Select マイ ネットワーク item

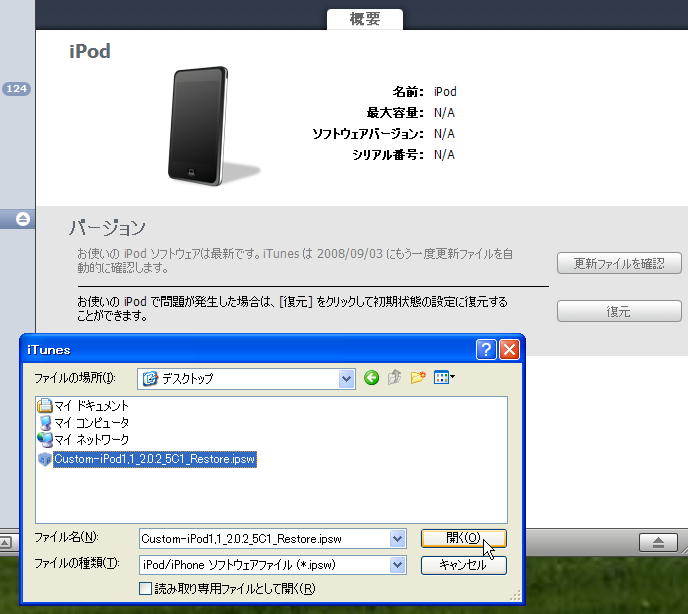coord(84,439)
